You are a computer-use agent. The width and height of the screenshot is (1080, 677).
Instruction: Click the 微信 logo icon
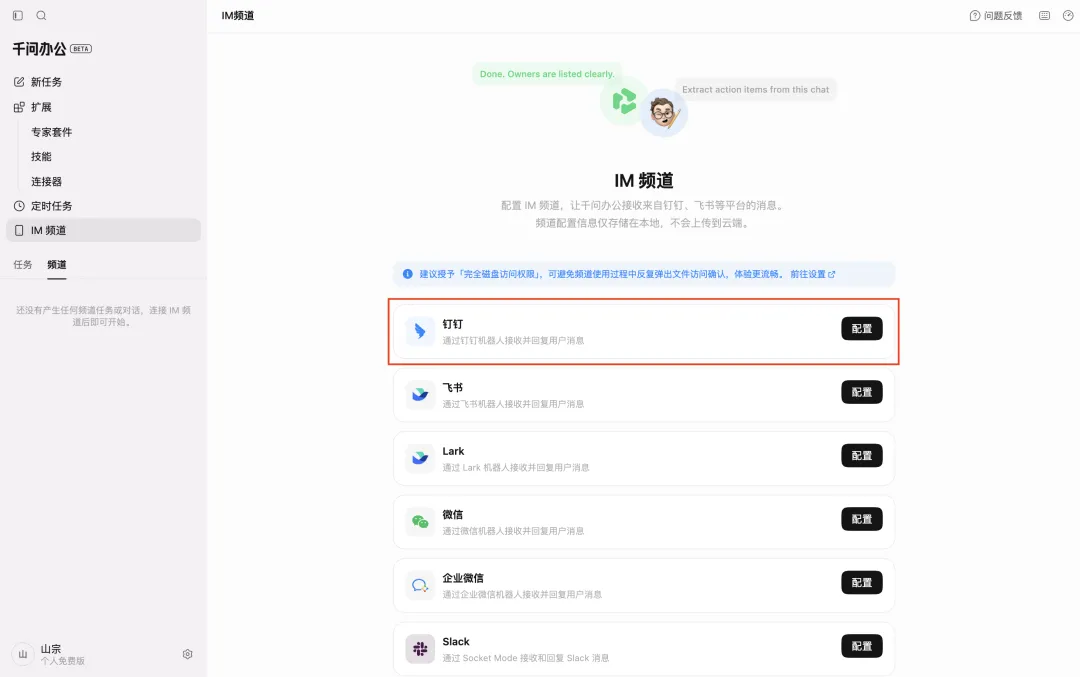click(x=419, y=521)
